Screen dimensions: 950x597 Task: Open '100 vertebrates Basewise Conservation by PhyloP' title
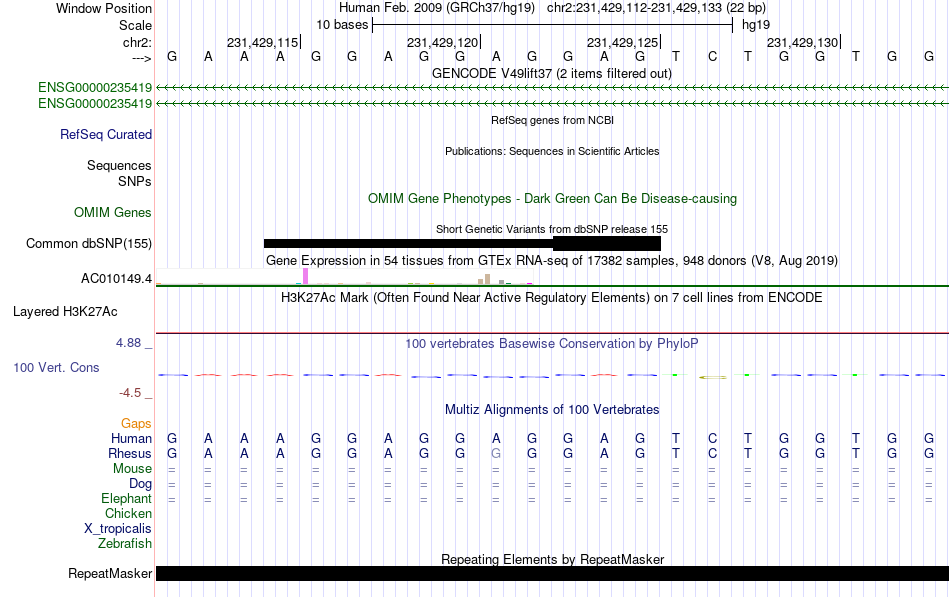pyautogui.click(x=551, y=344)
